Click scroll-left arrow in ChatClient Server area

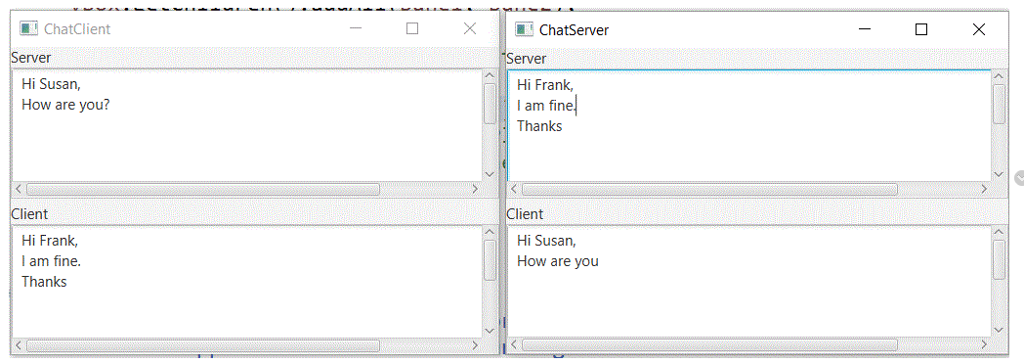coord(19,189)
